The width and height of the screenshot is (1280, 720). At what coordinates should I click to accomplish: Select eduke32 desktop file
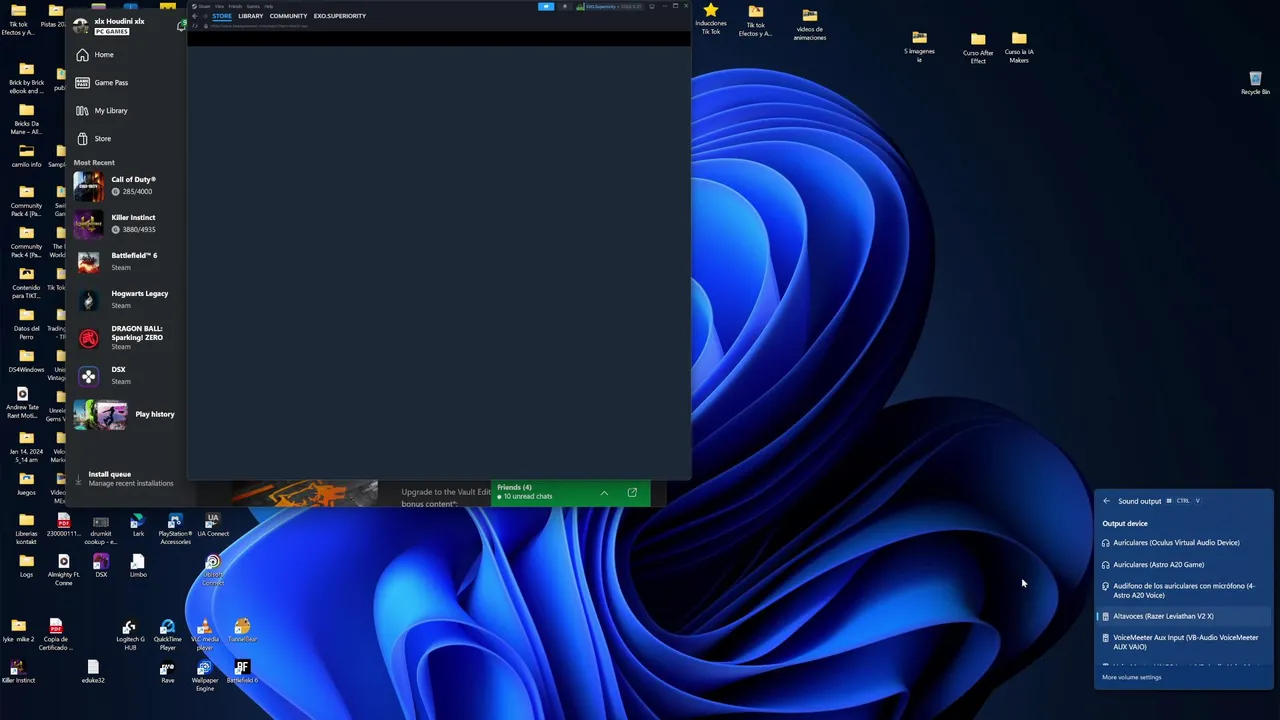(x=93, y=672)
